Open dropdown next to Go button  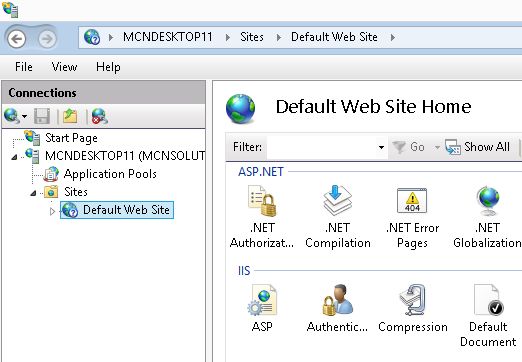coord(437,147)
